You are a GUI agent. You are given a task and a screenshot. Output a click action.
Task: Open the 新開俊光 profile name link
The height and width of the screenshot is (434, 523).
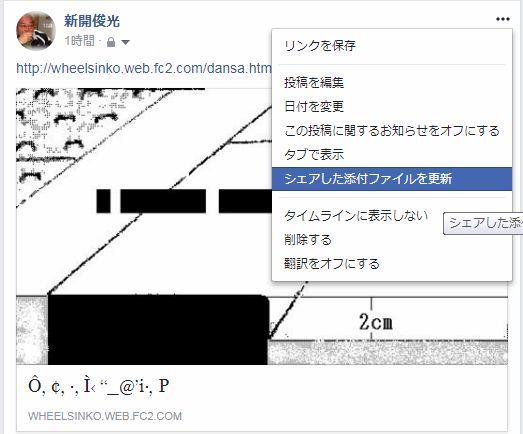click(92, 21)
